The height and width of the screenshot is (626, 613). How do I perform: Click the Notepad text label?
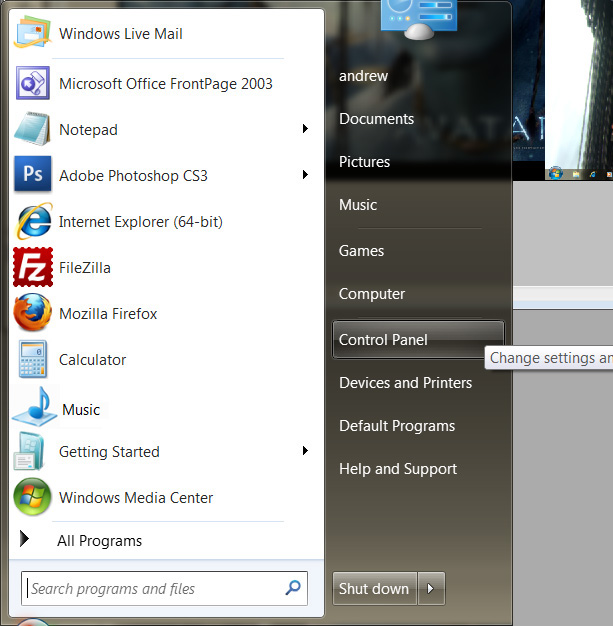coord(88,130)
